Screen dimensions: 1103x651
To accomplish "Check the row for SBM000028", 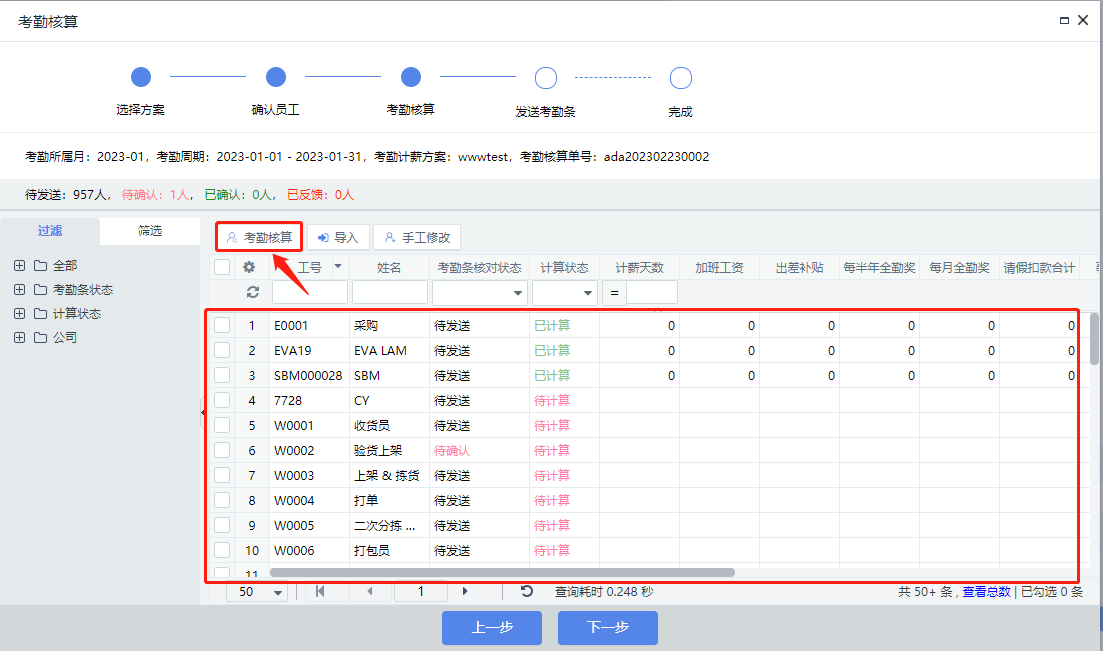I will click(x=222, y=375).
